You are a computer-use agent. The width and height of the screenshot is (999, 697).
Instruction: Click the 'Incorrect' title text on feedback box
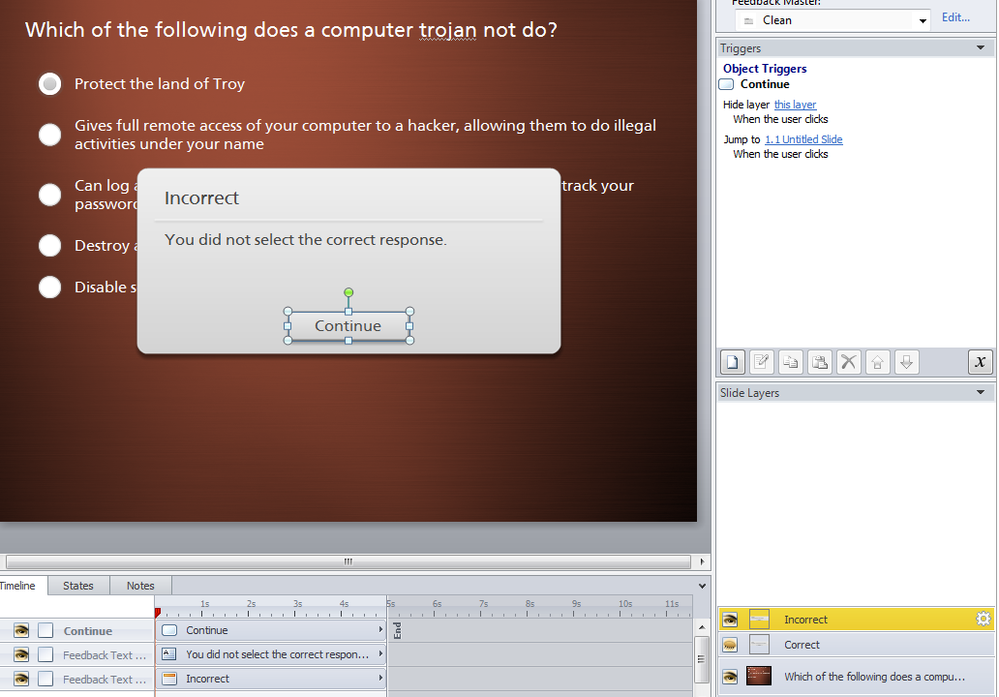(x=201, y=198)
